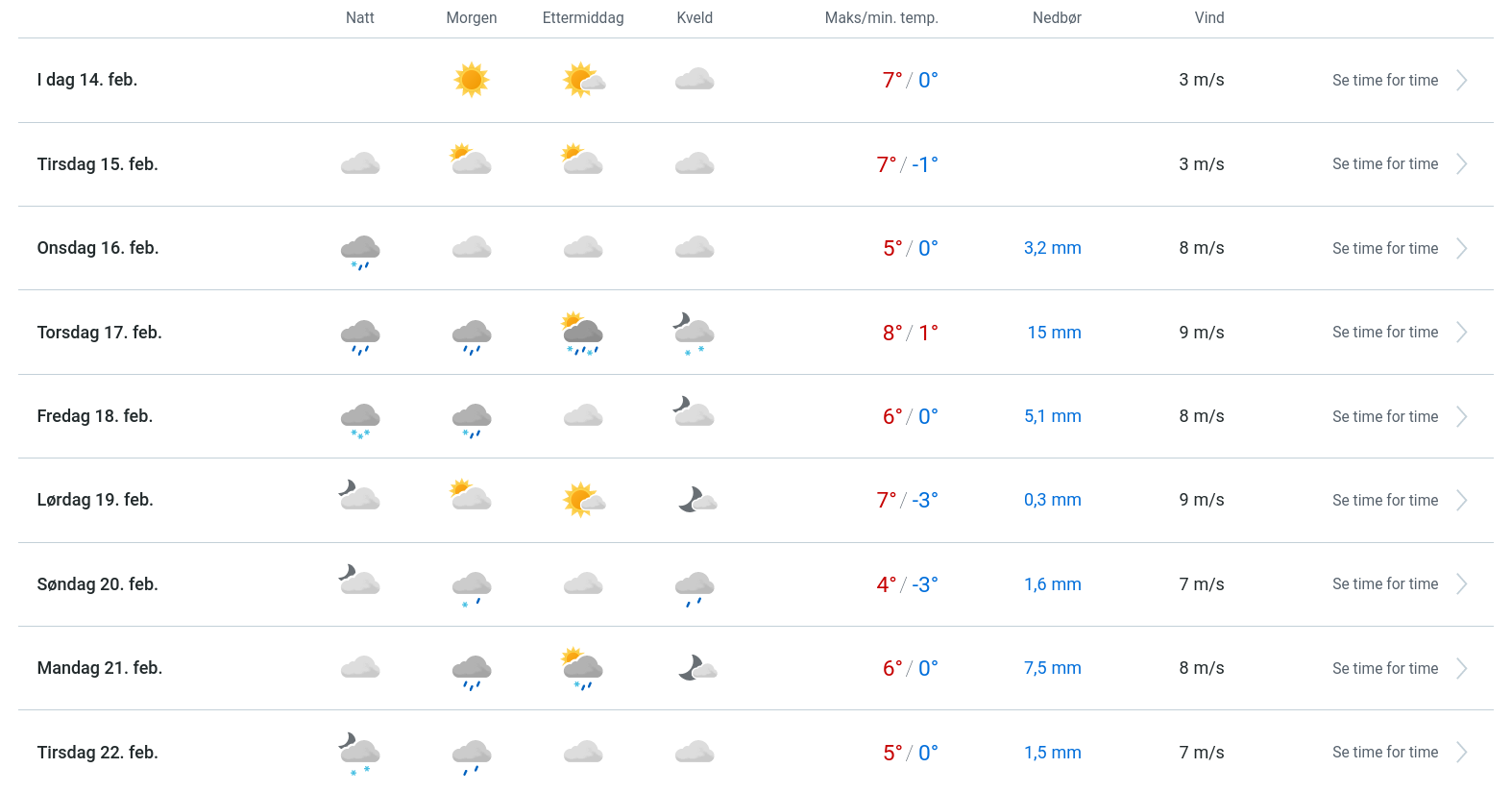Image resolution: width=1512 pixels, height=793 pixels.
Task: Click Sunday evening rain cloud icon
Action: coord(695,586)
